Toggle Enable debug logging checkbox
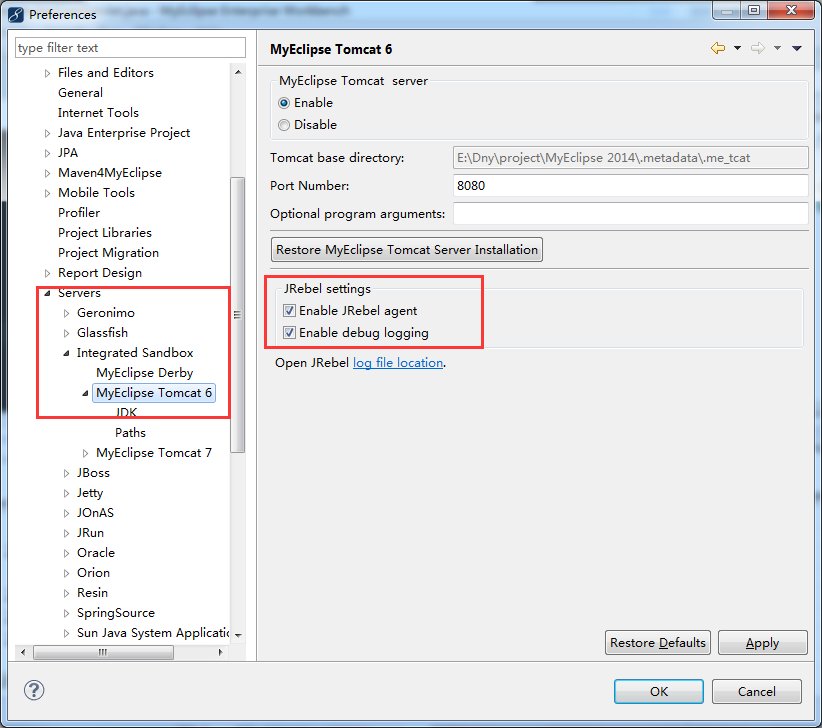The width and height of the screenshot is (822, 728). [289, 333]
